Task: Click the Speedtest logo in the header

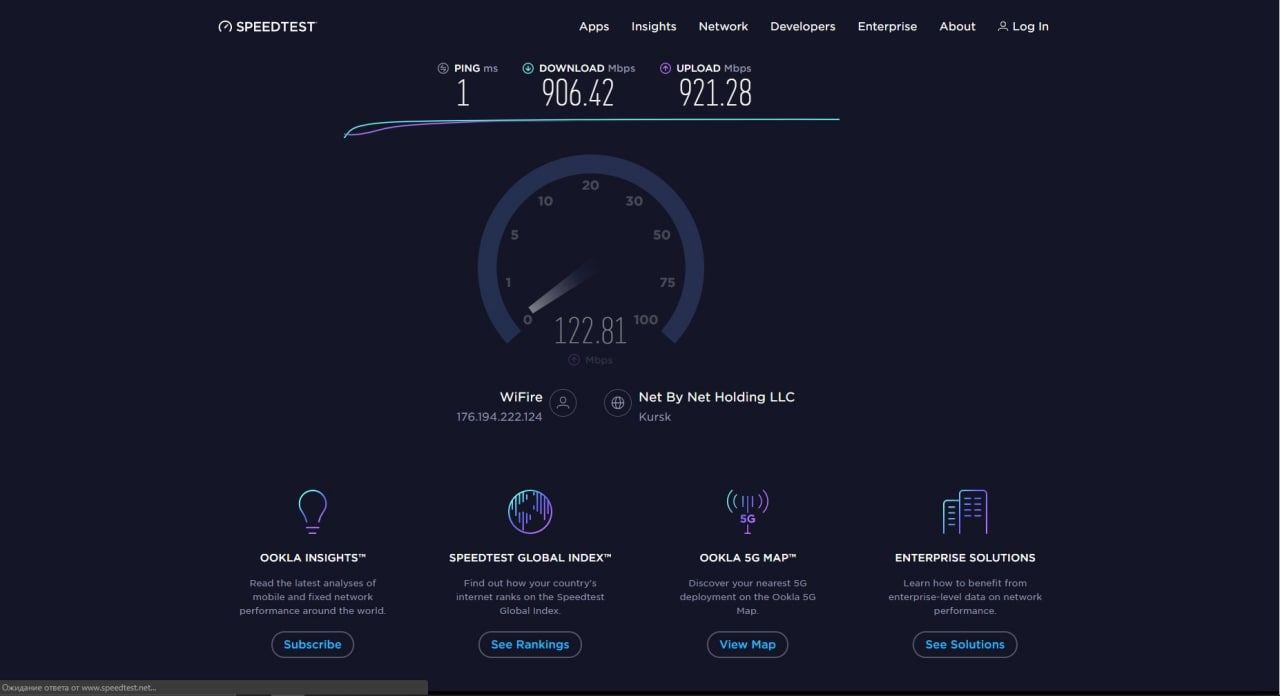Action: (267, 26)
